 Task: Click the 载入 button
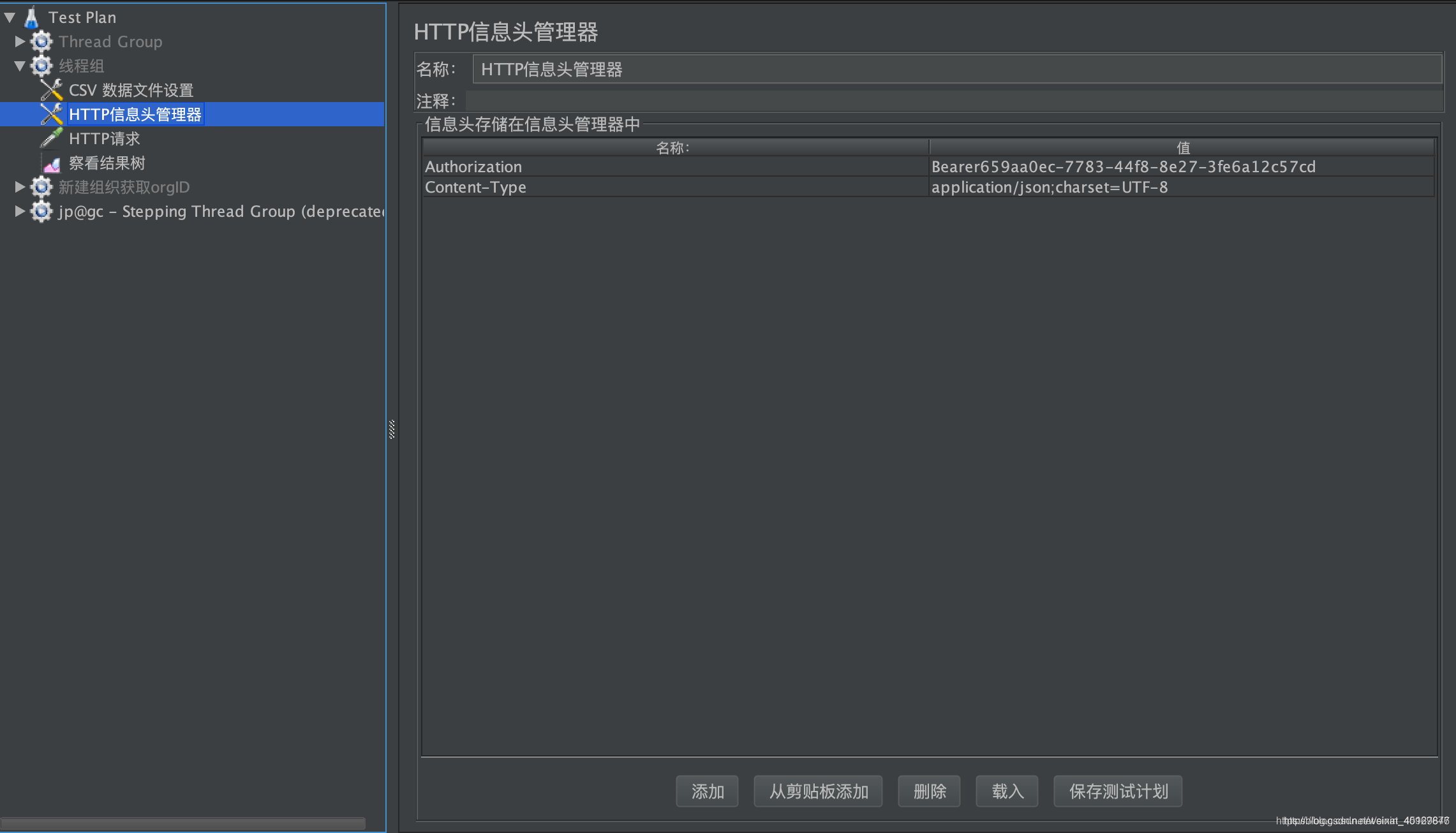(x=1007, y=792)
